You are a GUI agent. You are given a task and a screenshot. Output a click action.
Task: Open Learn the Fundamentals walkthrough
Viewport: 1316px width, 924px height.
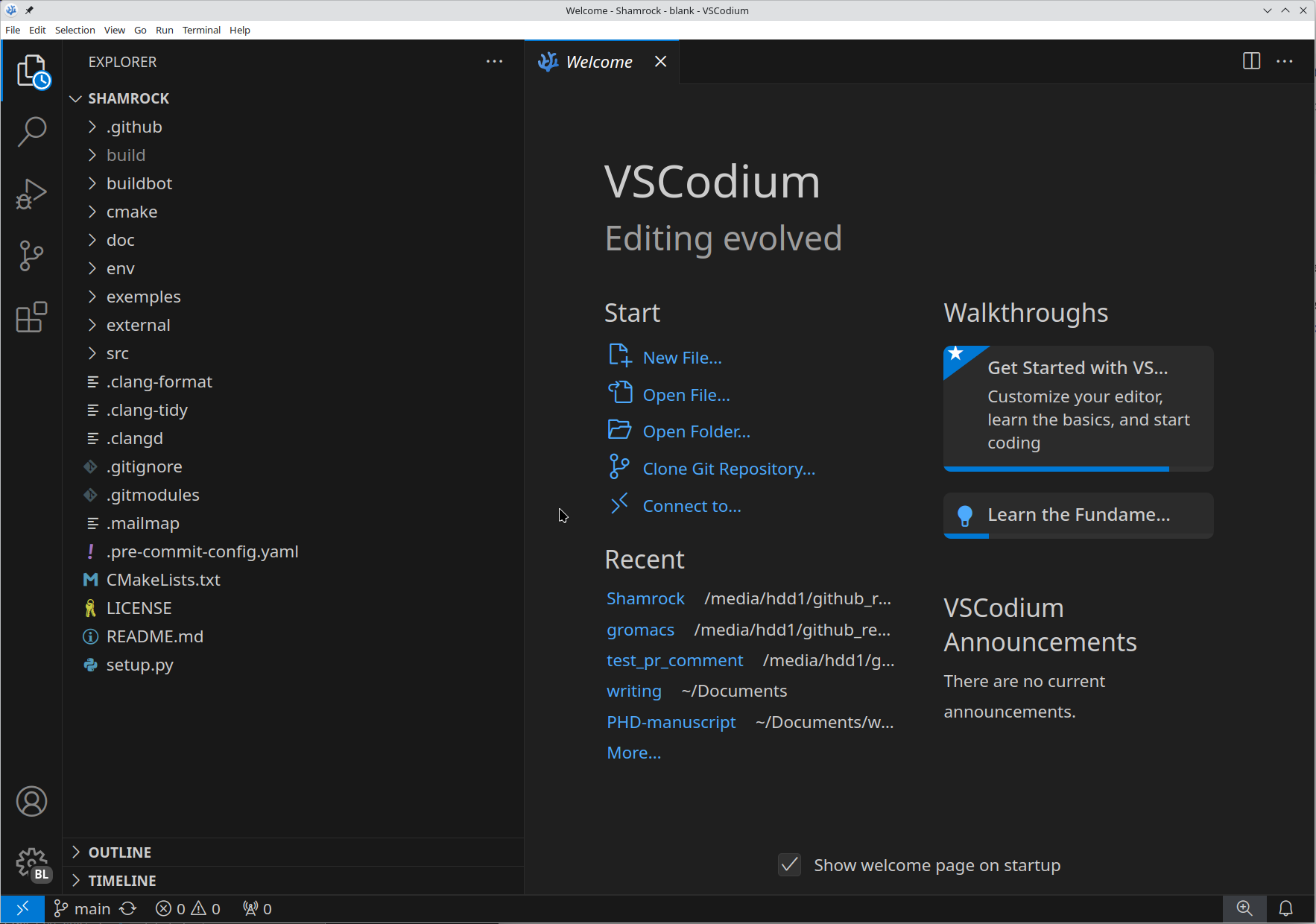(x=1078, y=515)
